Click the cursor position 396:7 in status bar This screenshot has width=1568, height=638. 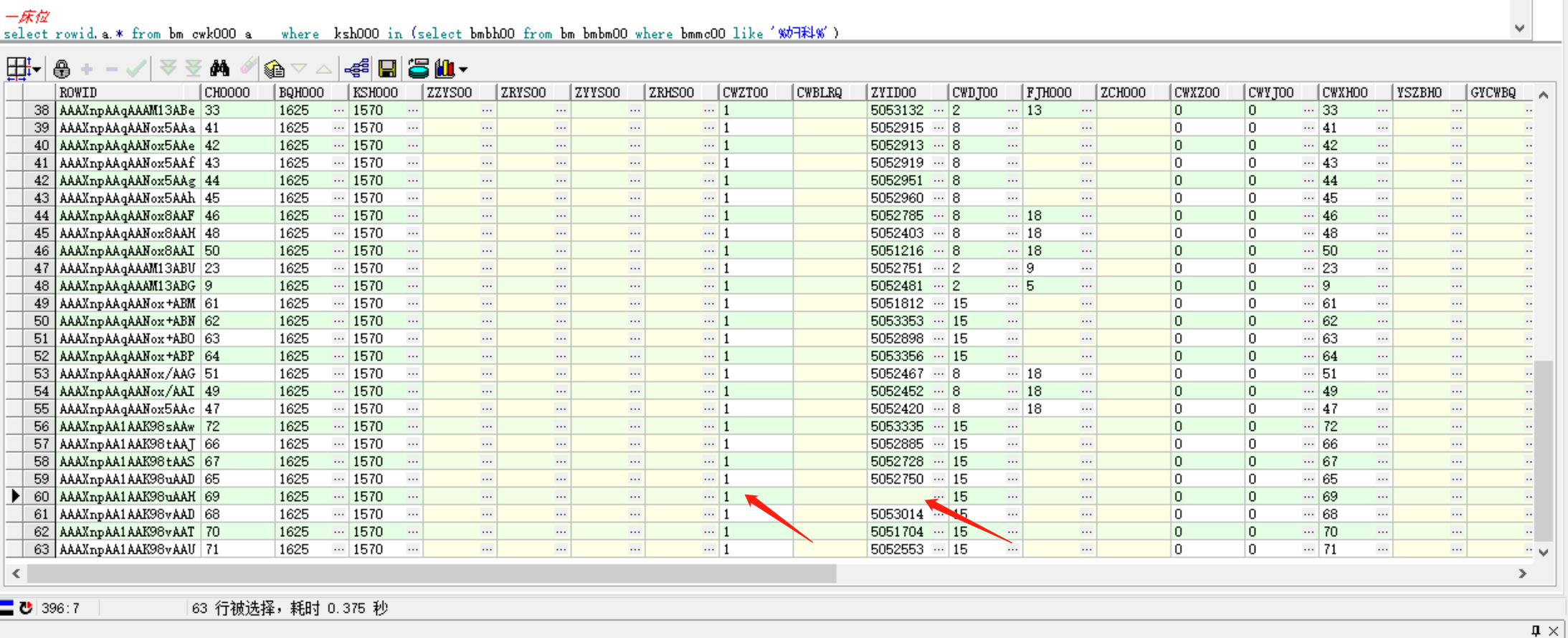(61, 608)
